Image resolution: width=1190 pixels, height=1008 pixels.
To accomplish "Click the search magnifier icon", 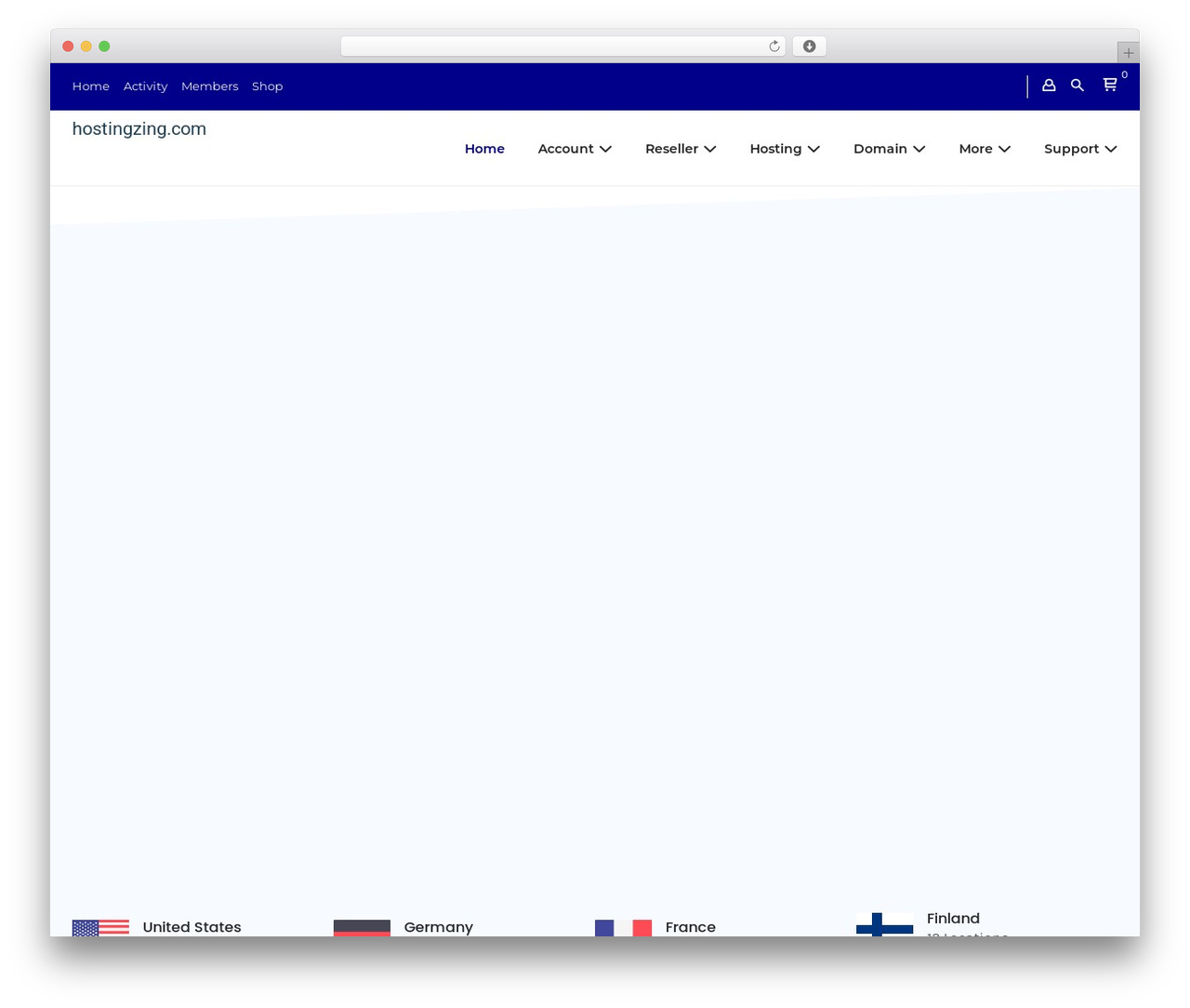I will pos(1078,86).
